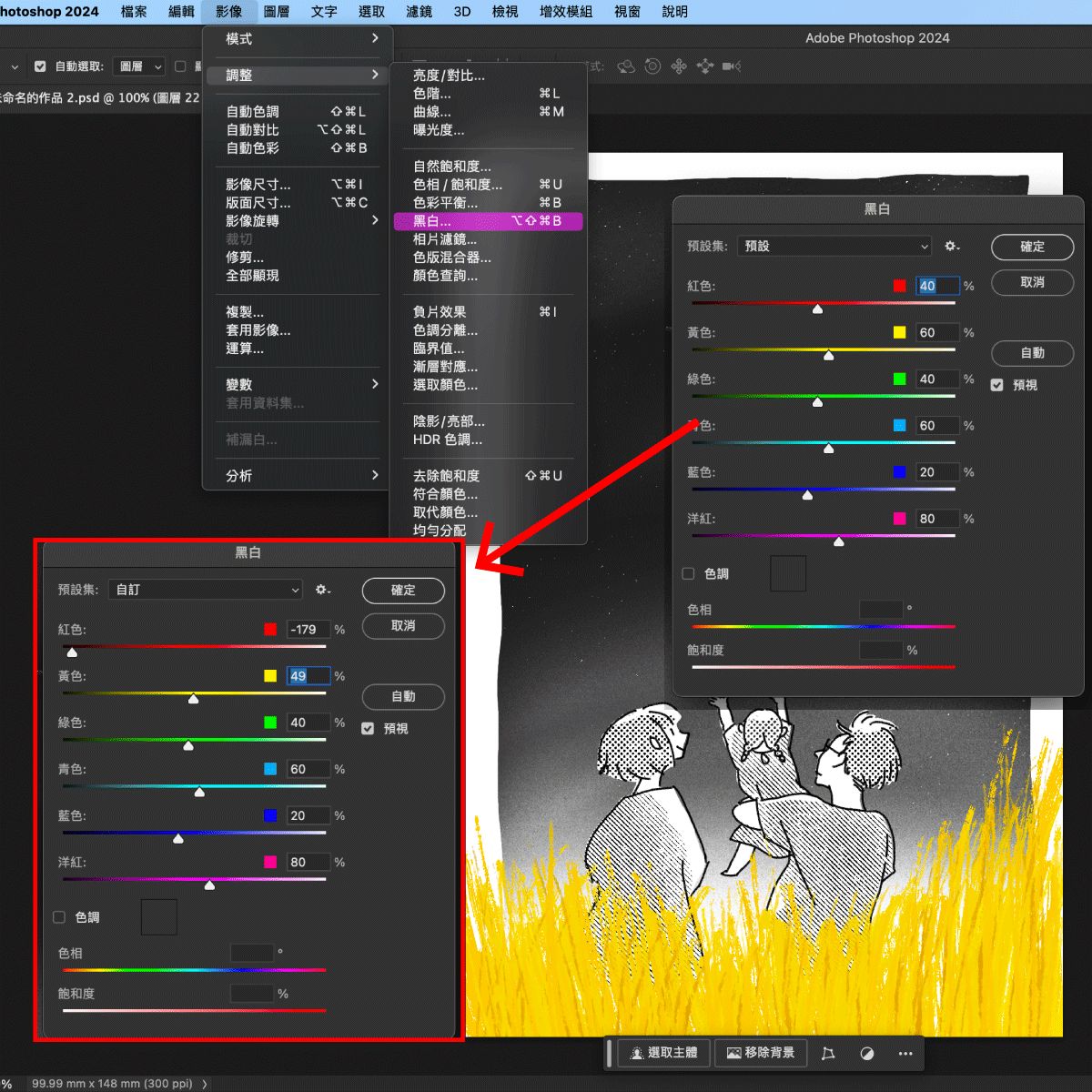Click the 3D video camera zoom icon

732,66
